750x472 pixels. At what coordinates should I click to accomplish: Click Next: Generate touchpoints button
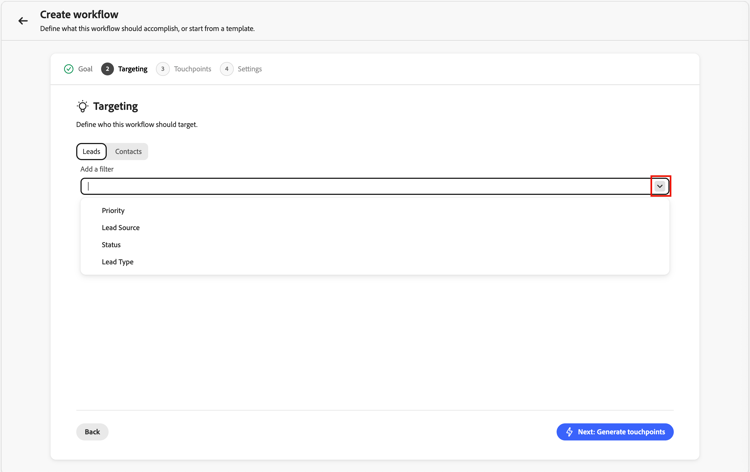(615, 432)
